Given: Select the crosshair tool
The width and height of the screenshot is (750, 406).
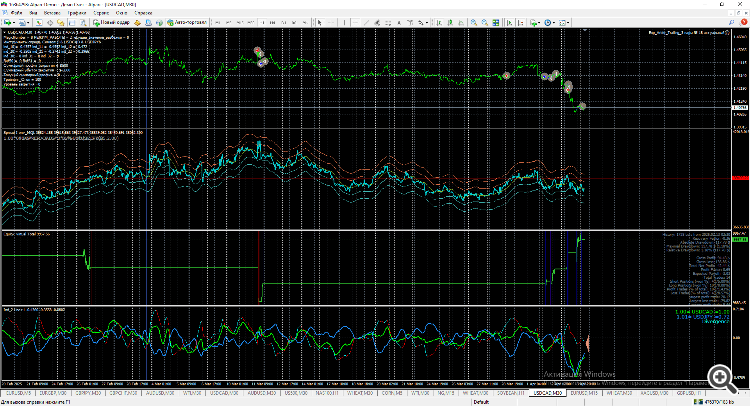Looking at the screenshot, I should tap(331, 22).
